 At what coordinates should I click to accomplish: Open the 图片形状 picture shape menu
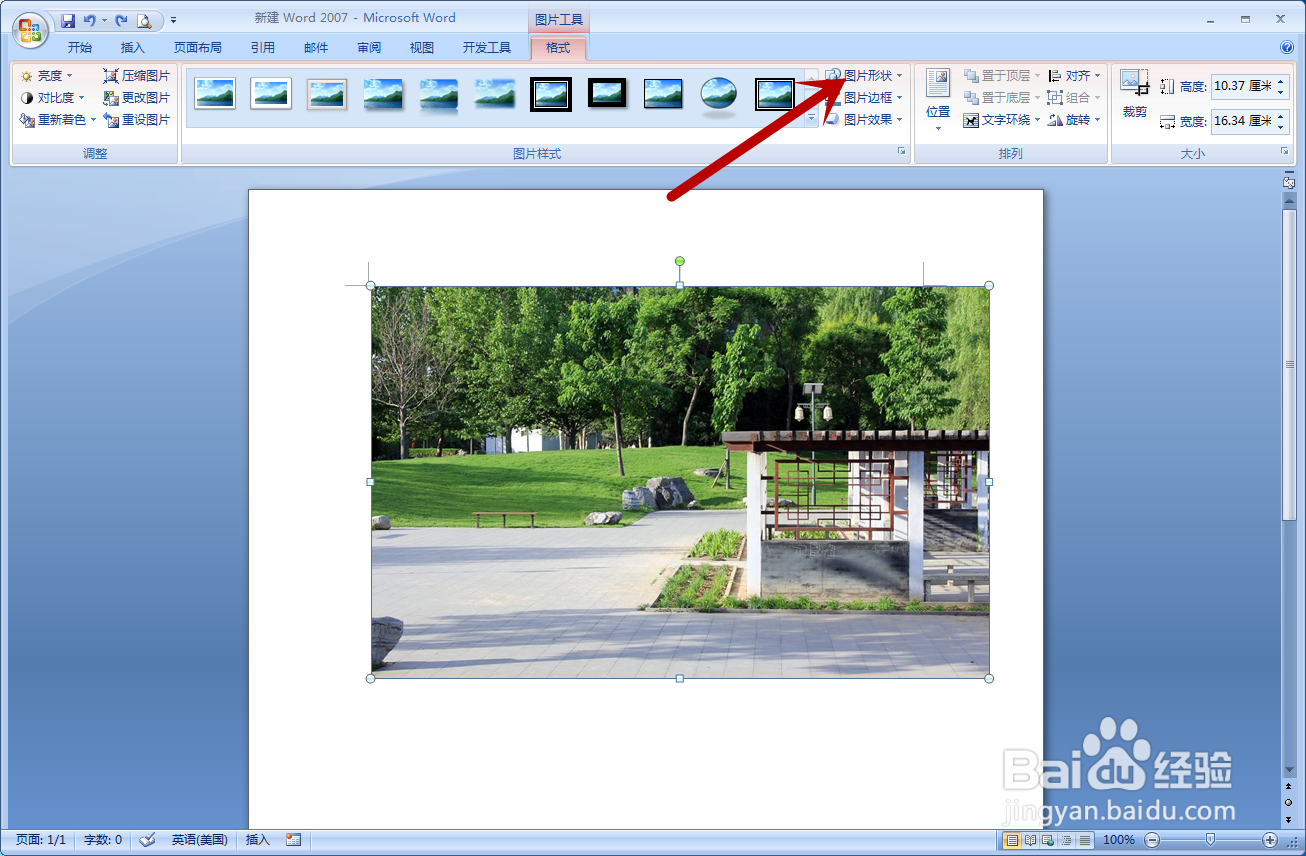865,76
